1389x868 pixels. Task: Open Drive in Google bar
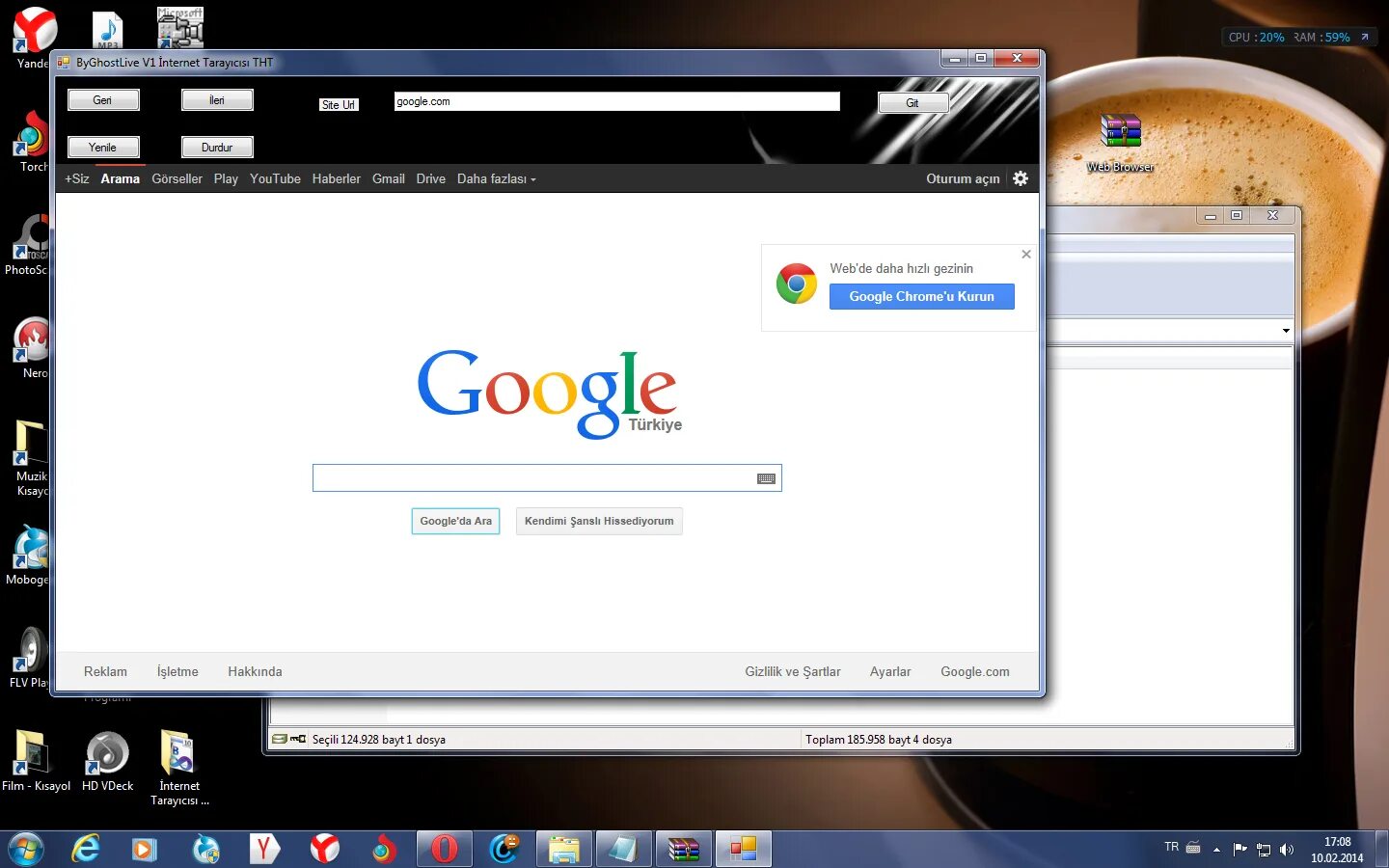tap(430, 178)
